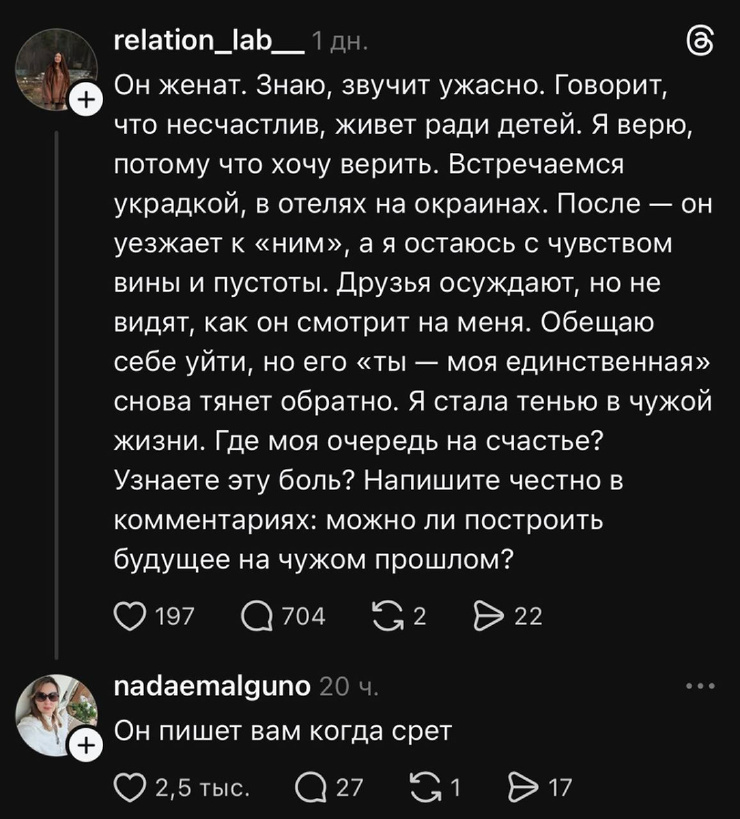Viewport: 740px width, 819px height.
Task: Open the nadaemalguno profile username link
Action: (x=213, y=686)
